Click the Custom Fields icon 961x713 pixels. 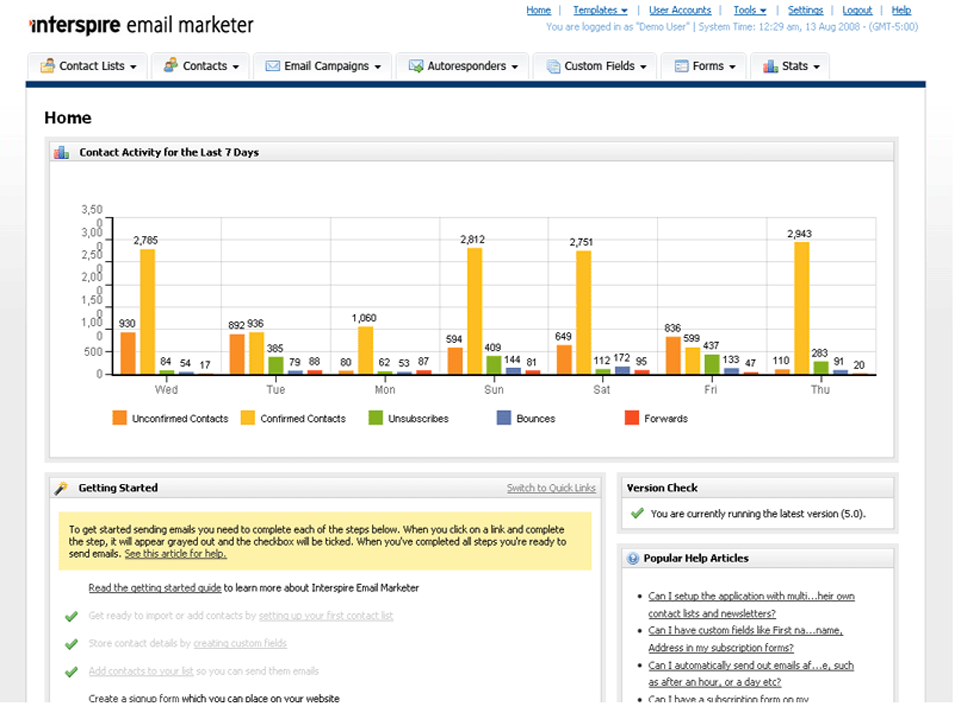(552, 66)
